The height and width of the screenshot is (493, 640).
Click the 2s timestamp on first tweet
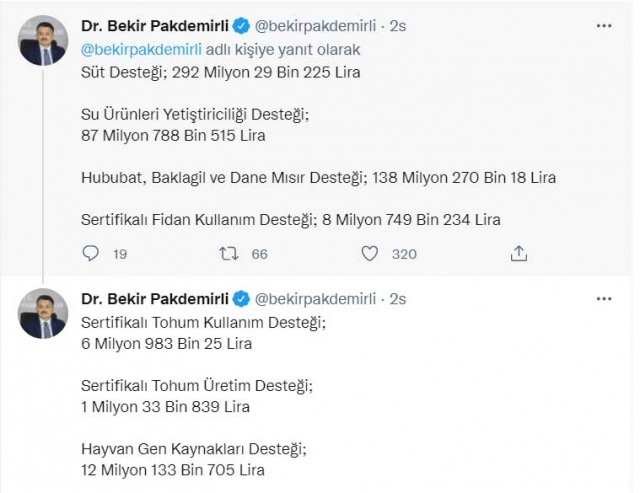[x=398, y=26]
